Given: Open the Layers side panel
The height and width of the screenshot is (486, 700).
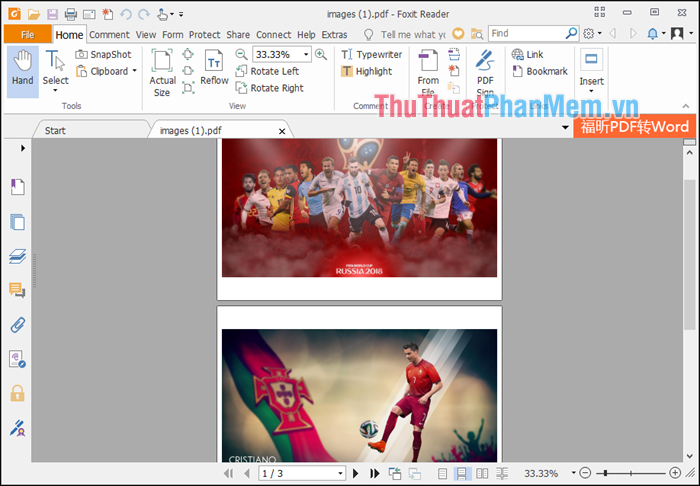Looking at the screenshot, I should [x=17, y=256].
